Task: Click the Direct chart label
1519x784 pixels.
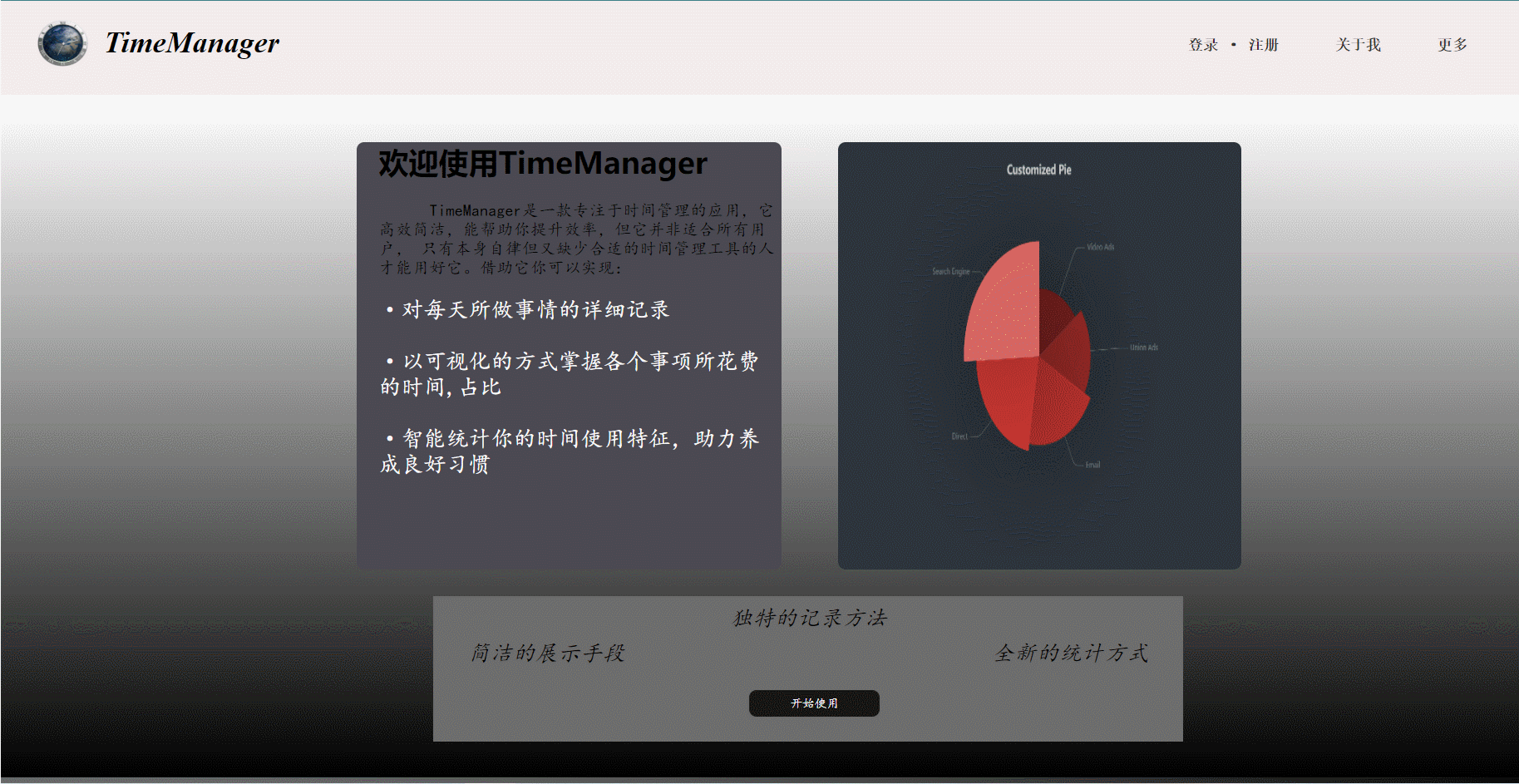Action: [959, 436]
